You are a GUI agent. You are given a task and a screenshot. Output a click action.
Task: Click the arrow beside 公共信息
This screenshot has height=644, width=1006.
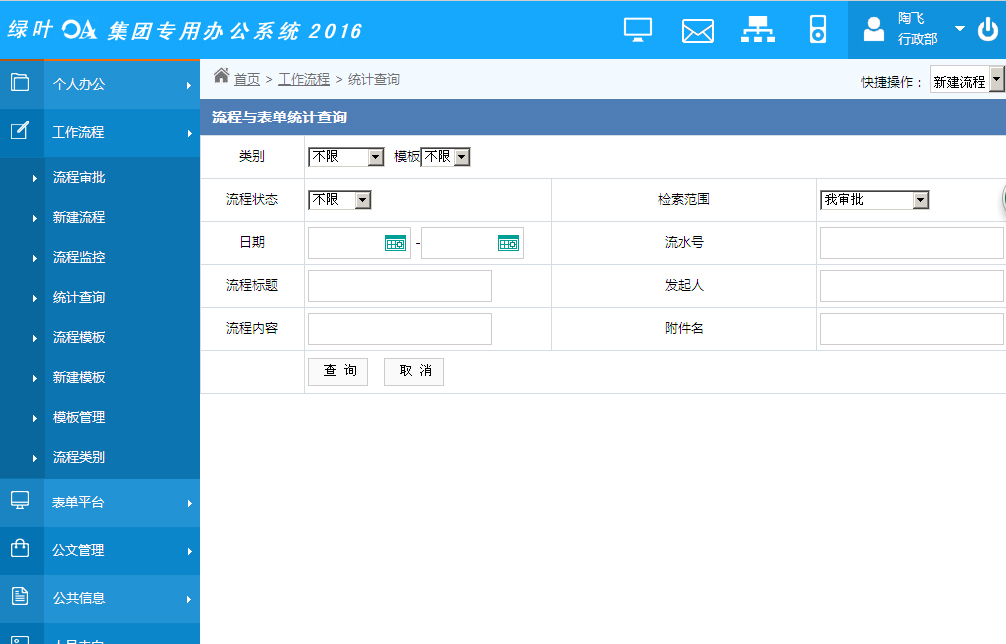[x=189, y=600]
